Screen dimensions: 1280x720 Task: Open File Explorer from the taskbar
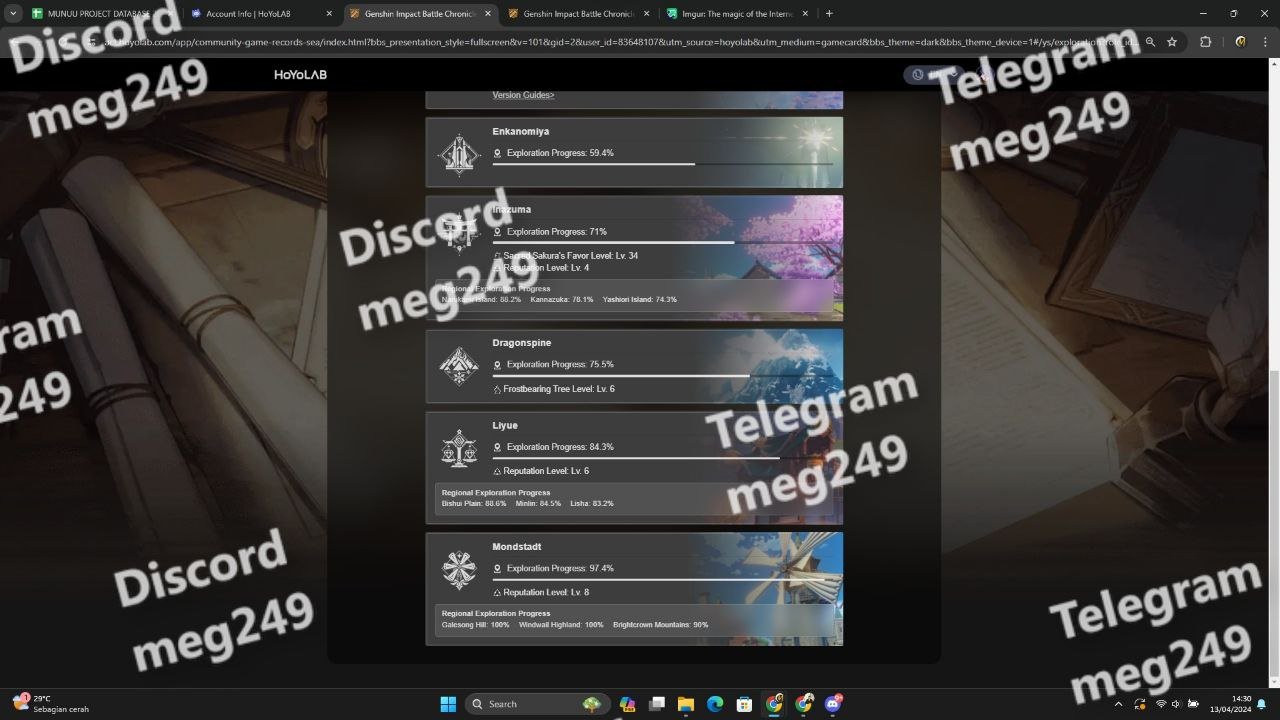pyautogui.click(x=685, y=704)
